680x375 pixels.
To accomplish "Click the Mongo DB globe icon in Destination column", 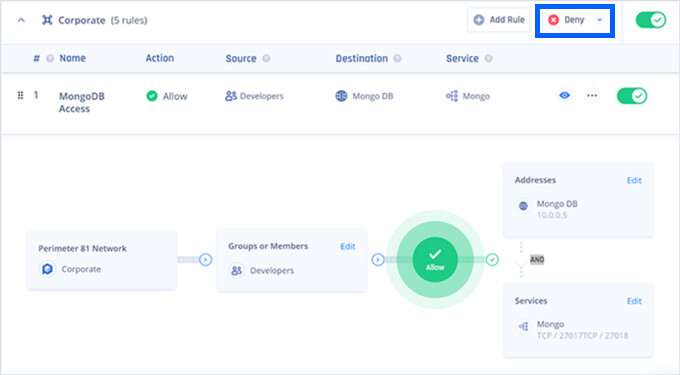I will coord(341,96).
